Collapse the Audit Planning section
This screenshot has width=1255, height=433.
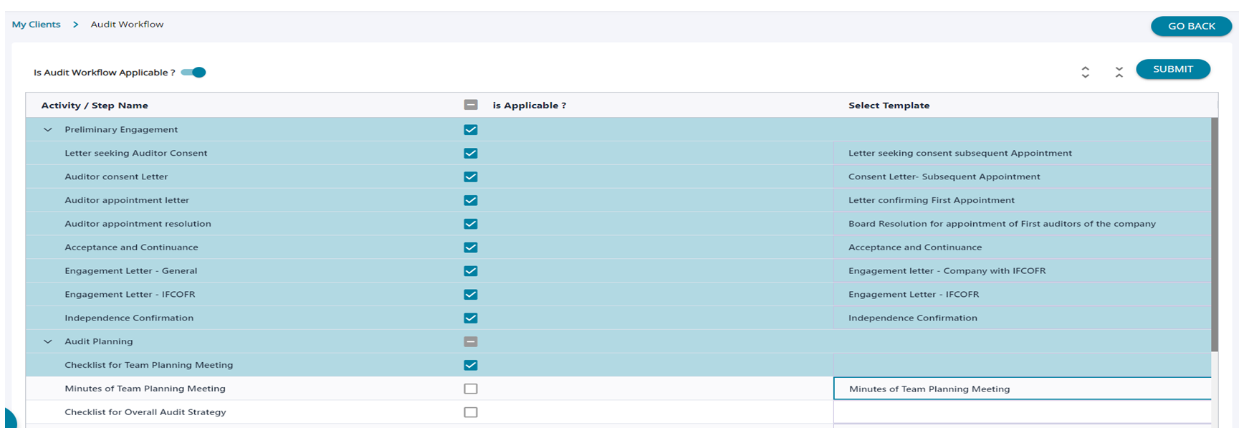48,342
